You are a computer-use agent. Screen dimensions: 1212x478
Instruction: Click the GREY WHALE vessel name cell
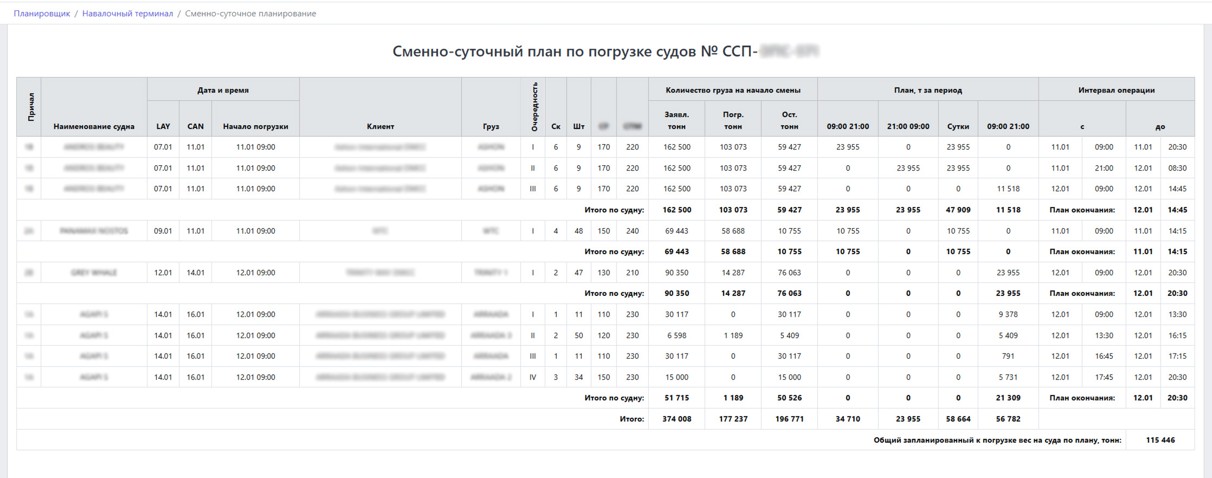pos(94,272)
